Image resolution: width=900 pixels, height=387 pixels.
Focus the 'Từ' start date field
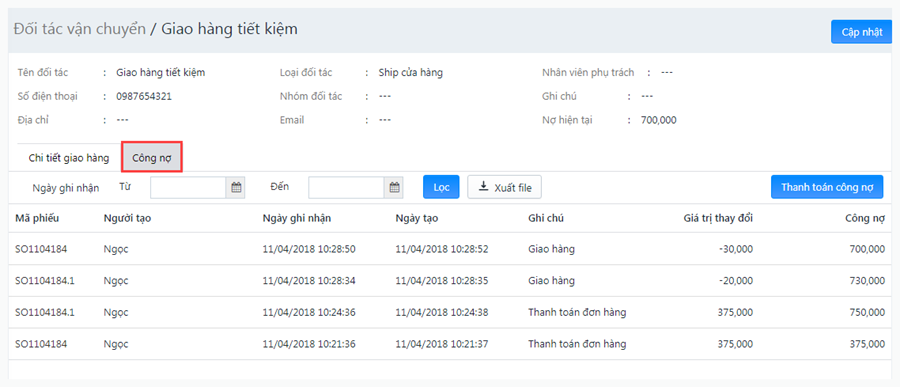(x=188, y=187)
